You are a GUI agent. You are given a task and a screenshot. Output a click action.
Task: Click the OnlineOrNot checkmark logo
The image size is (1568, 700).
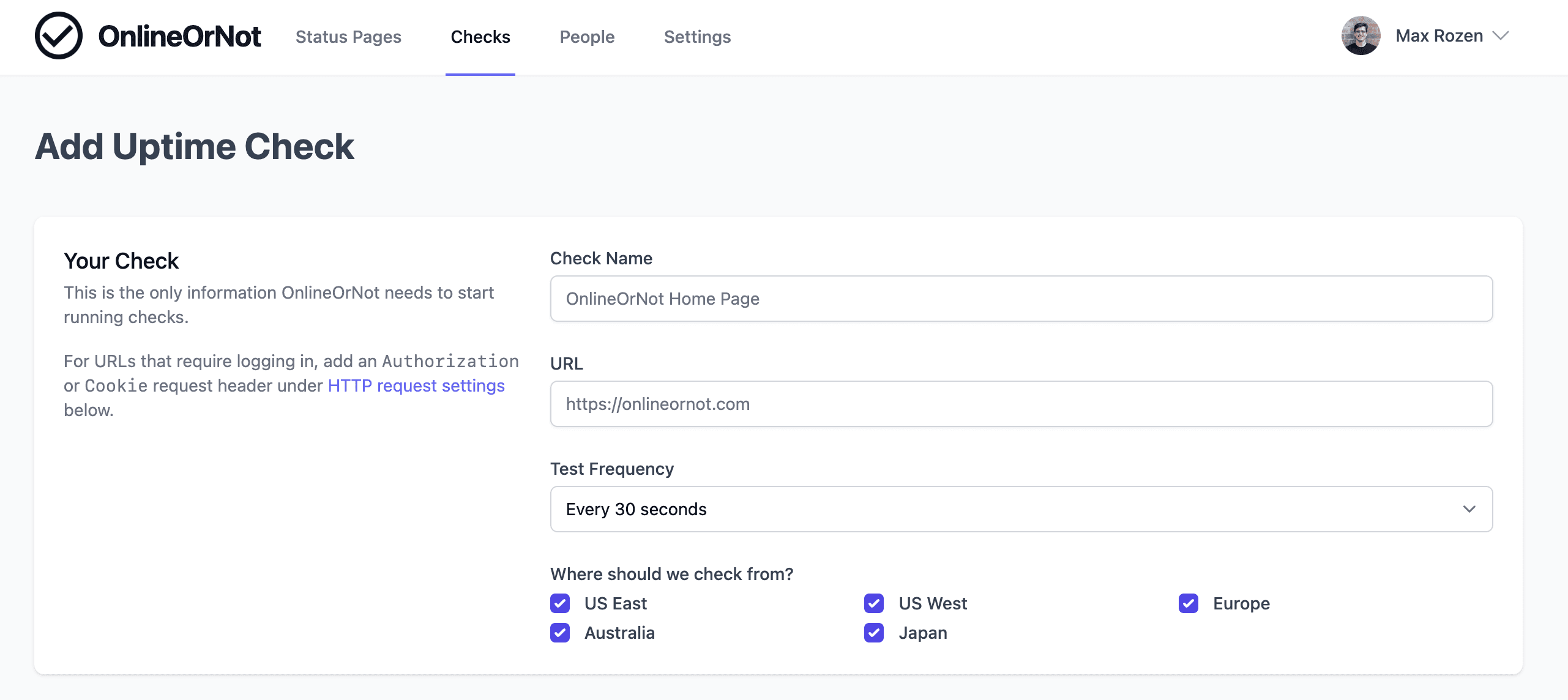pos(58,35)
